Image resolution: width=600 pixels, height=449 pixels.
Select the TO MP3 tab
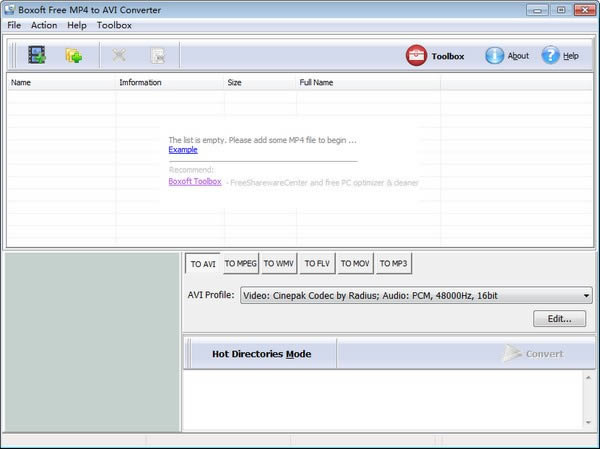[393, 263]
